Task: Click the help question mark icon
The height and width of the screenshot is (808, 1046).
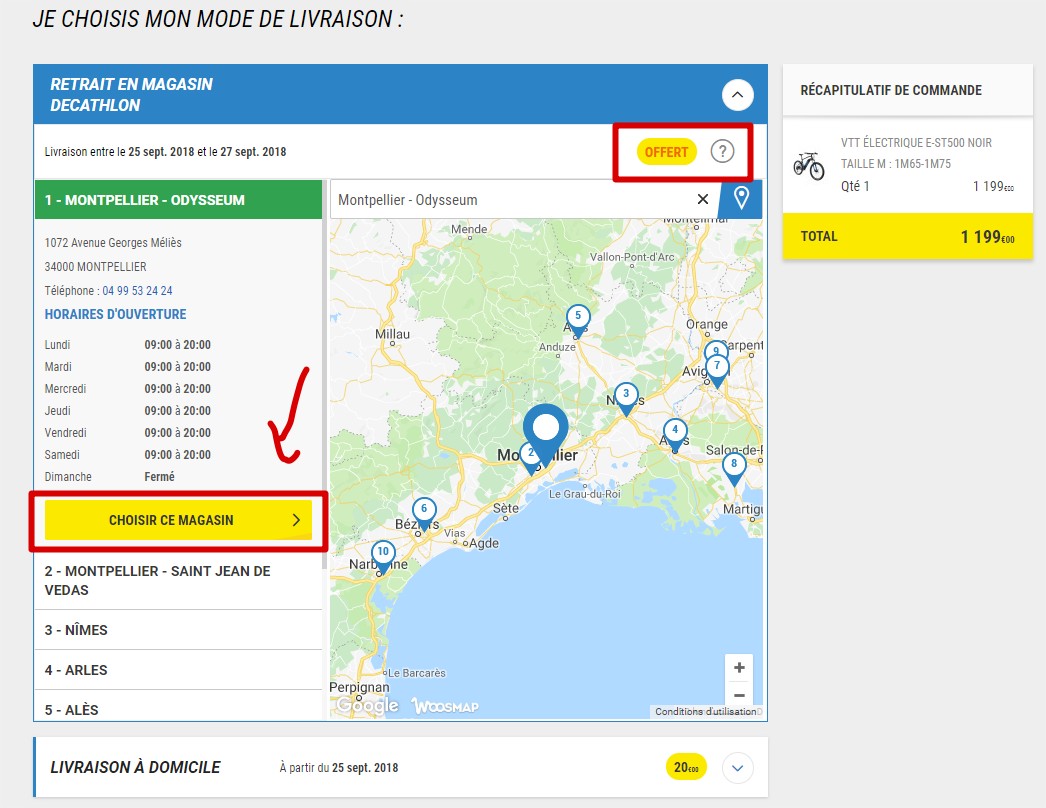Action: [722, 152]
